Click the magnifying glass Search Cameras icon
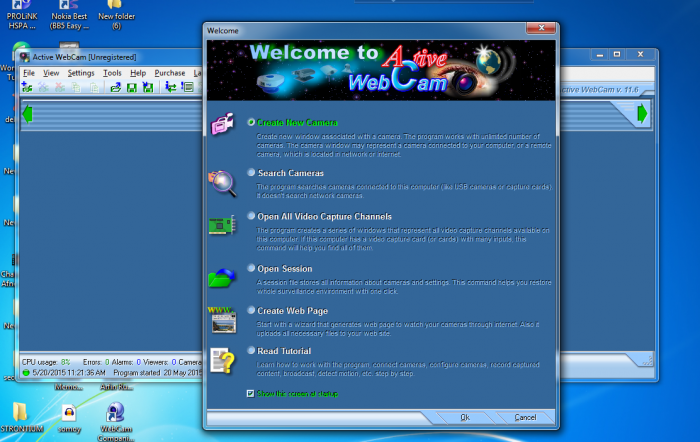The height and width of the screenshot is (442, 700). click(222, 183)
